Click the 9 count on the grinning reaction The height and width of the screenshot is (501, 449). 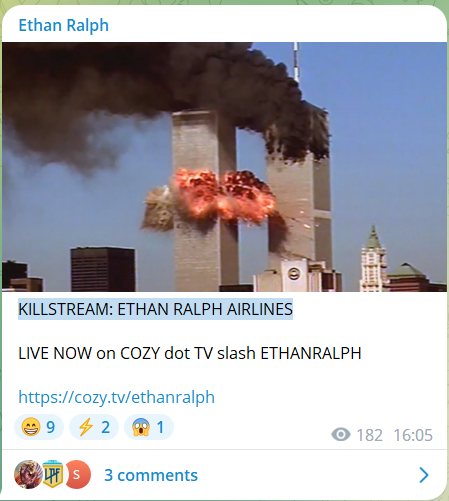(51, 427)
